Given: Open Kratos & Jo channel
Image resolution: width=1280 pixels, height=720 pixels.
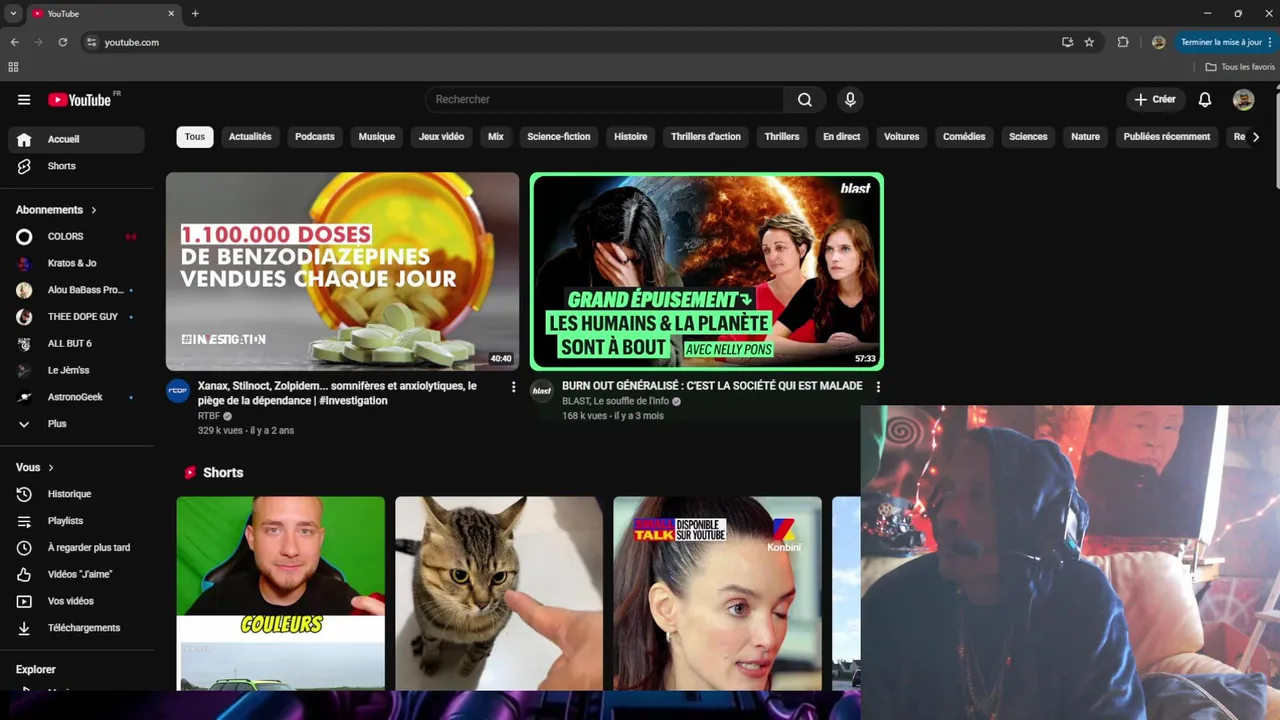Looking at the screenshot, I should coord(76,263).
